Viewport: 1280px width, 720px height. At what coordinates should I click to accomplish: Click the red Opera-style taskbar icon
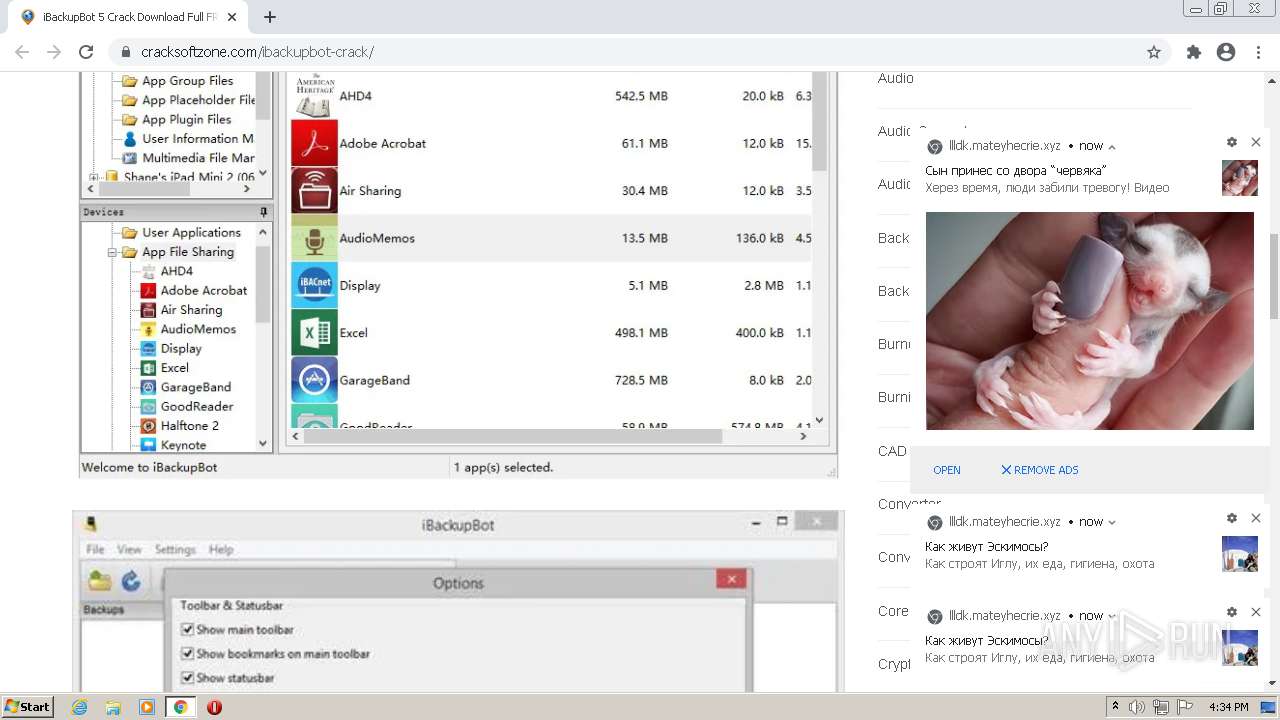pyautogui.click(x=214, y=707)
